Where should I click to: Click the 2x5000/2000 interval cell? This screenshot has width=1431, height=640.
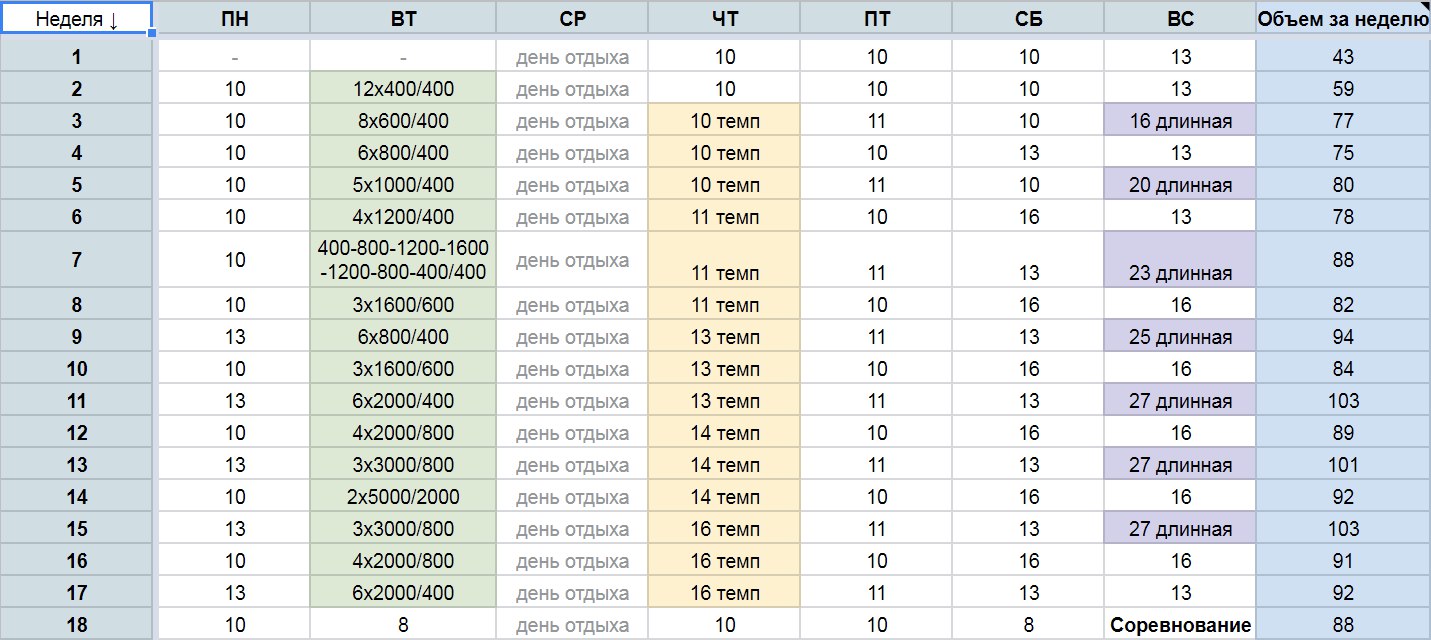point(403,496)
